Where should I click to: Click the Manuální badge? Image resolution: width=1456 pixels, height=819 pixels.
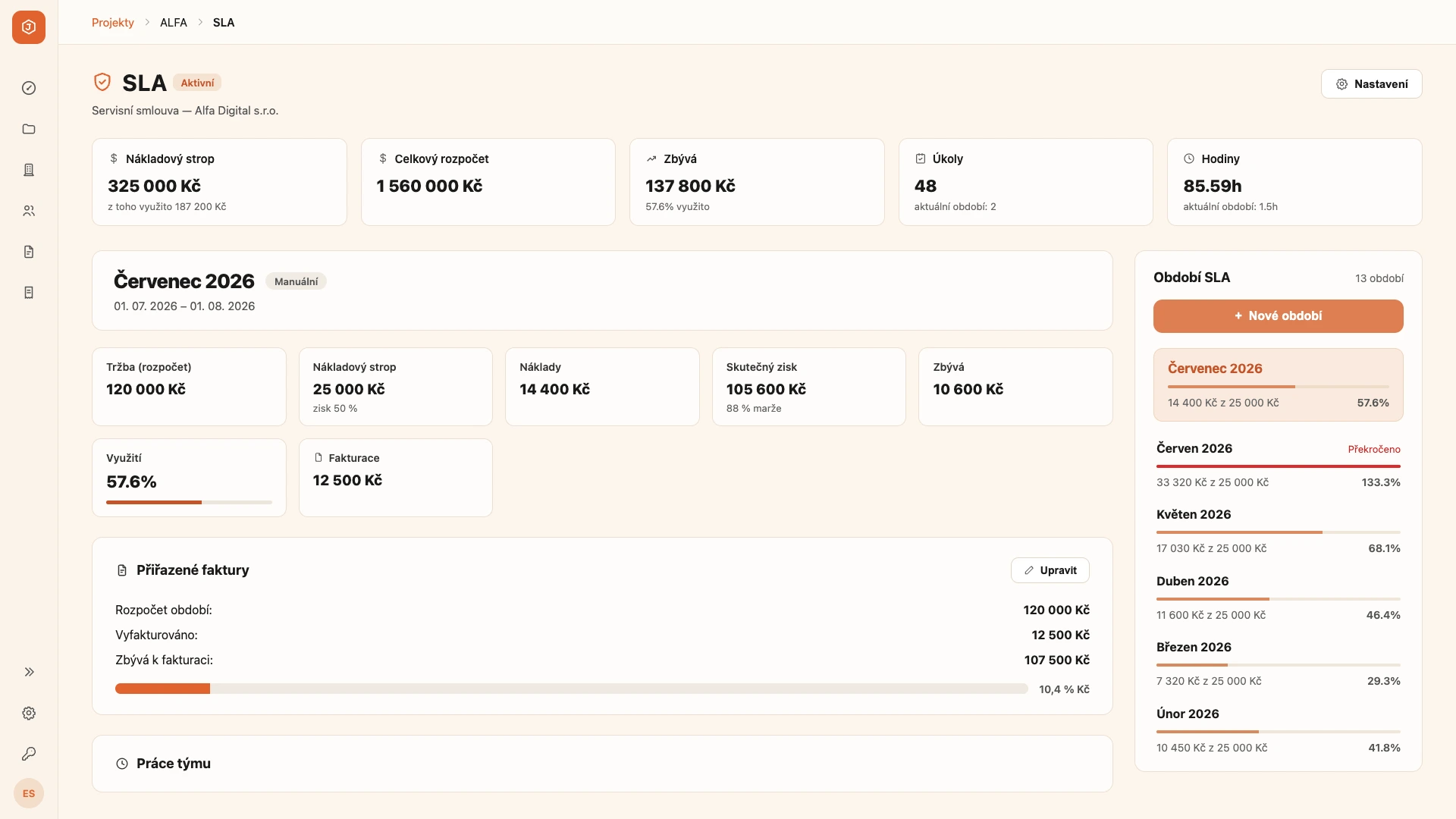tap(296, 281)
